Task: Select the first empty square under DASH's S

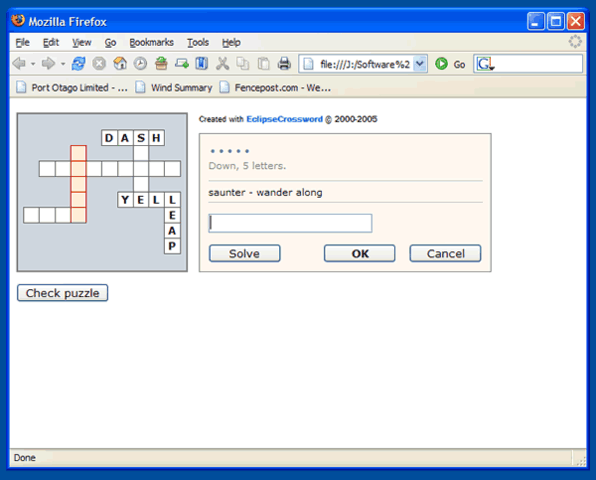Action: click(x=141, y=153)
